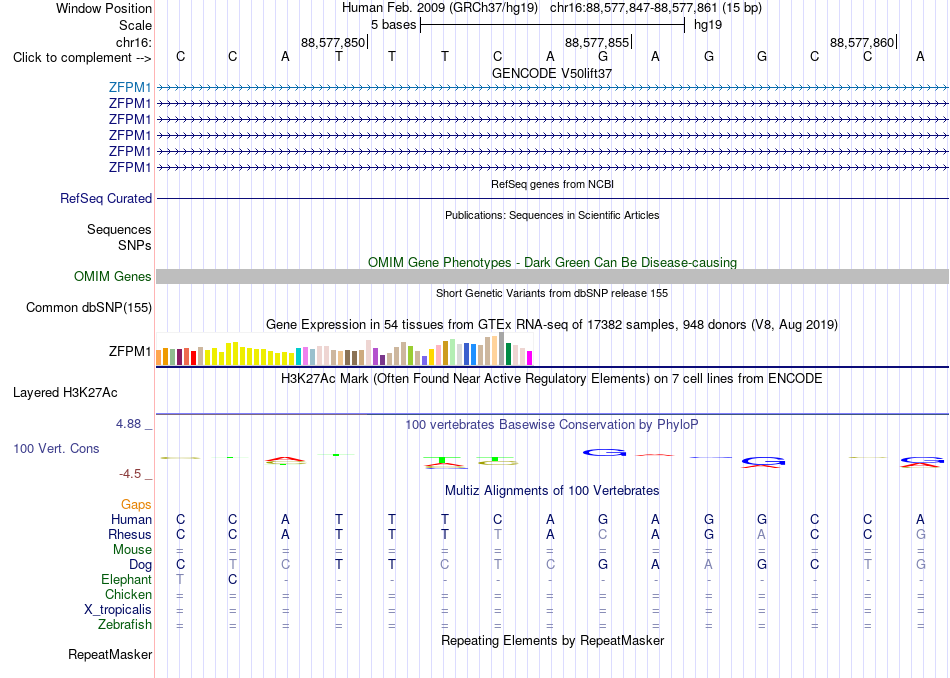
Task: Click the 4.88 PhyloP upper scale value
Action: click(x=128, y=424)
